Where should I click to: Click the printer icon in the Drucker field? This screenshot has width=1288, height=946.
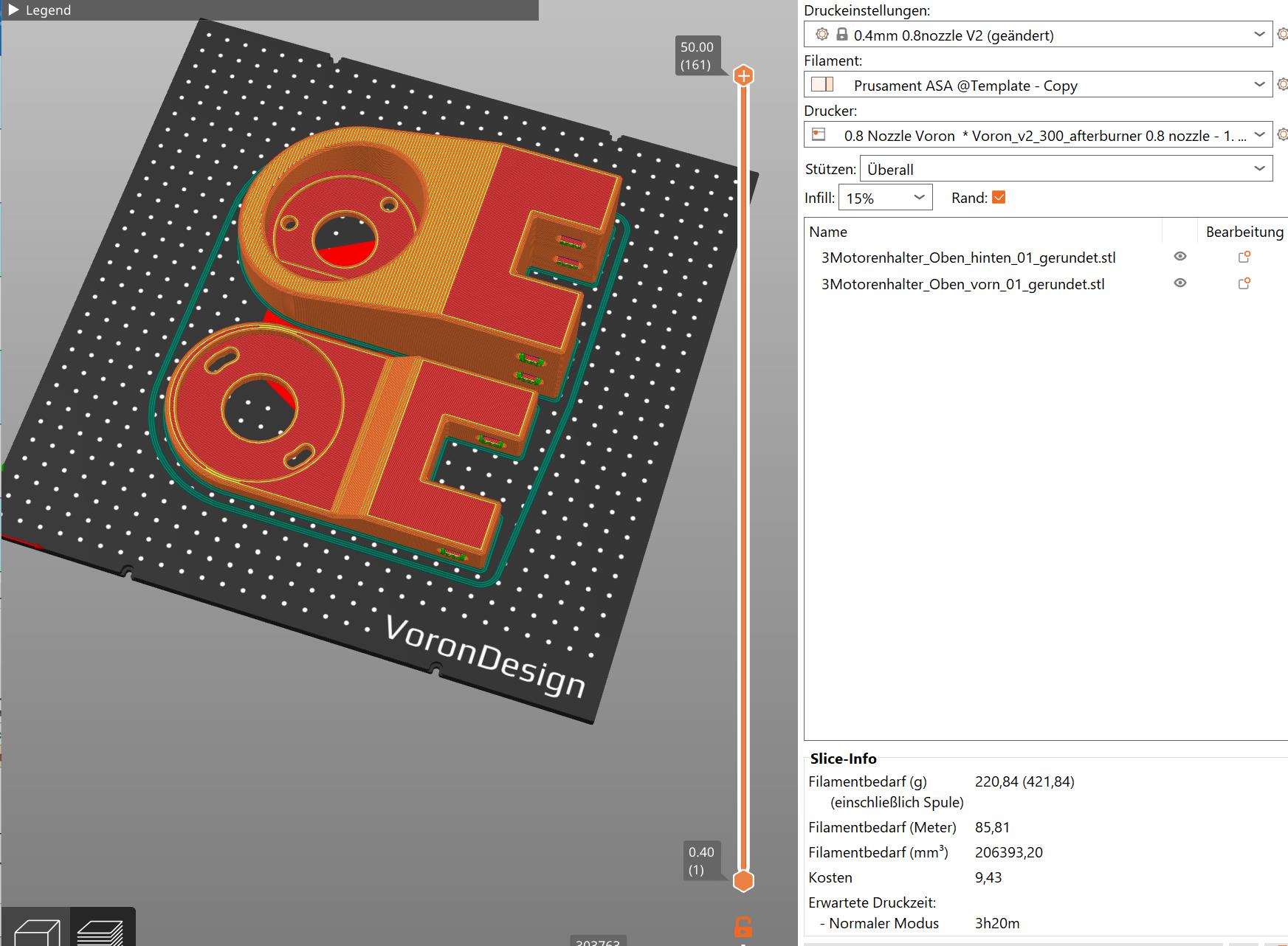(x=819, y=134)
